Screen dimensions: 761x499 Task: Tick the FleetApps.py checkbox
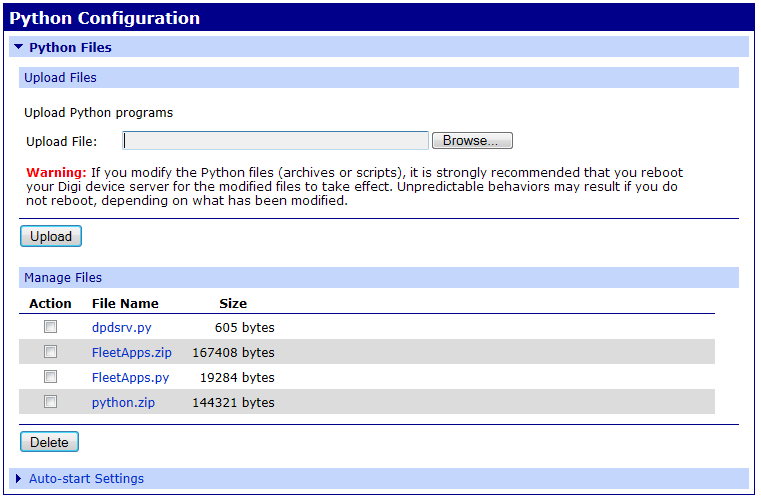tap(50, 377)
